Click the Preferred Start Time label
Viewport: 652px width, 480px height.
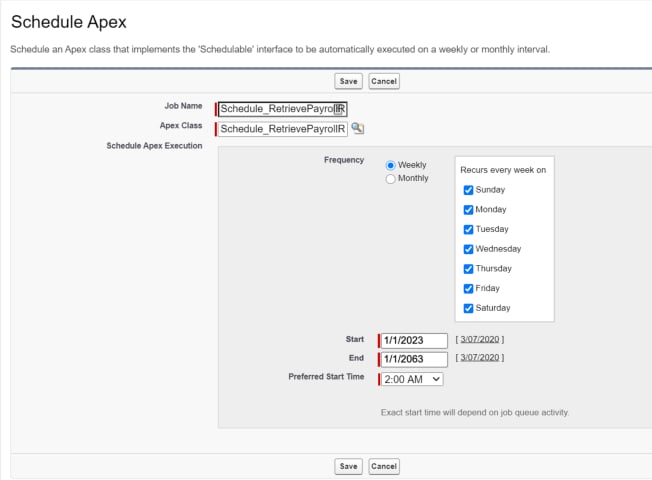(326, 376)
